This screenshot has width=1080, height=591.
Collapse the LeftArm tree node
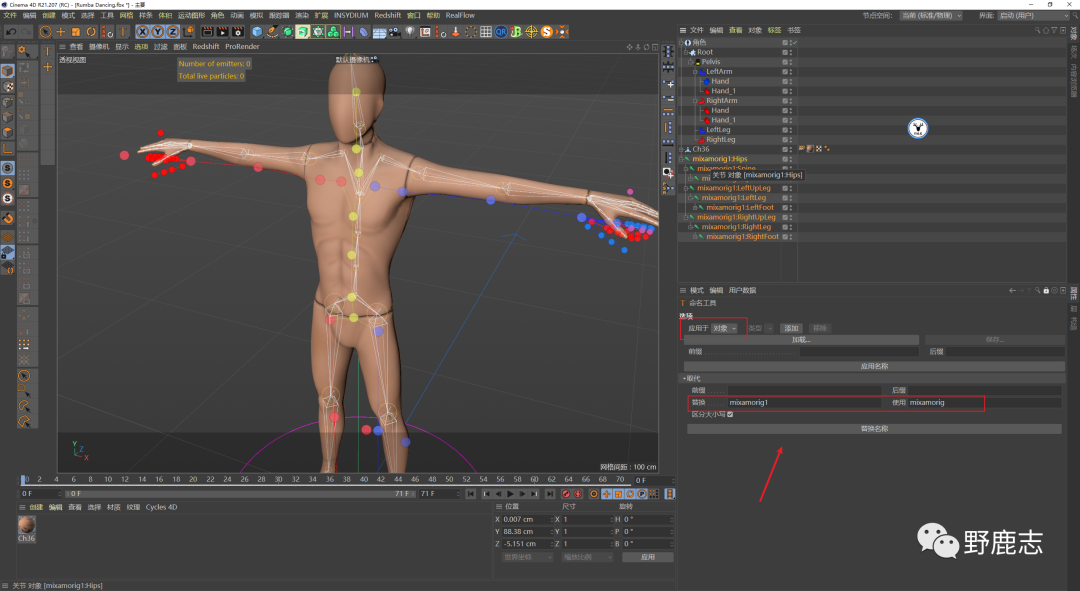[x=696, y=72]
